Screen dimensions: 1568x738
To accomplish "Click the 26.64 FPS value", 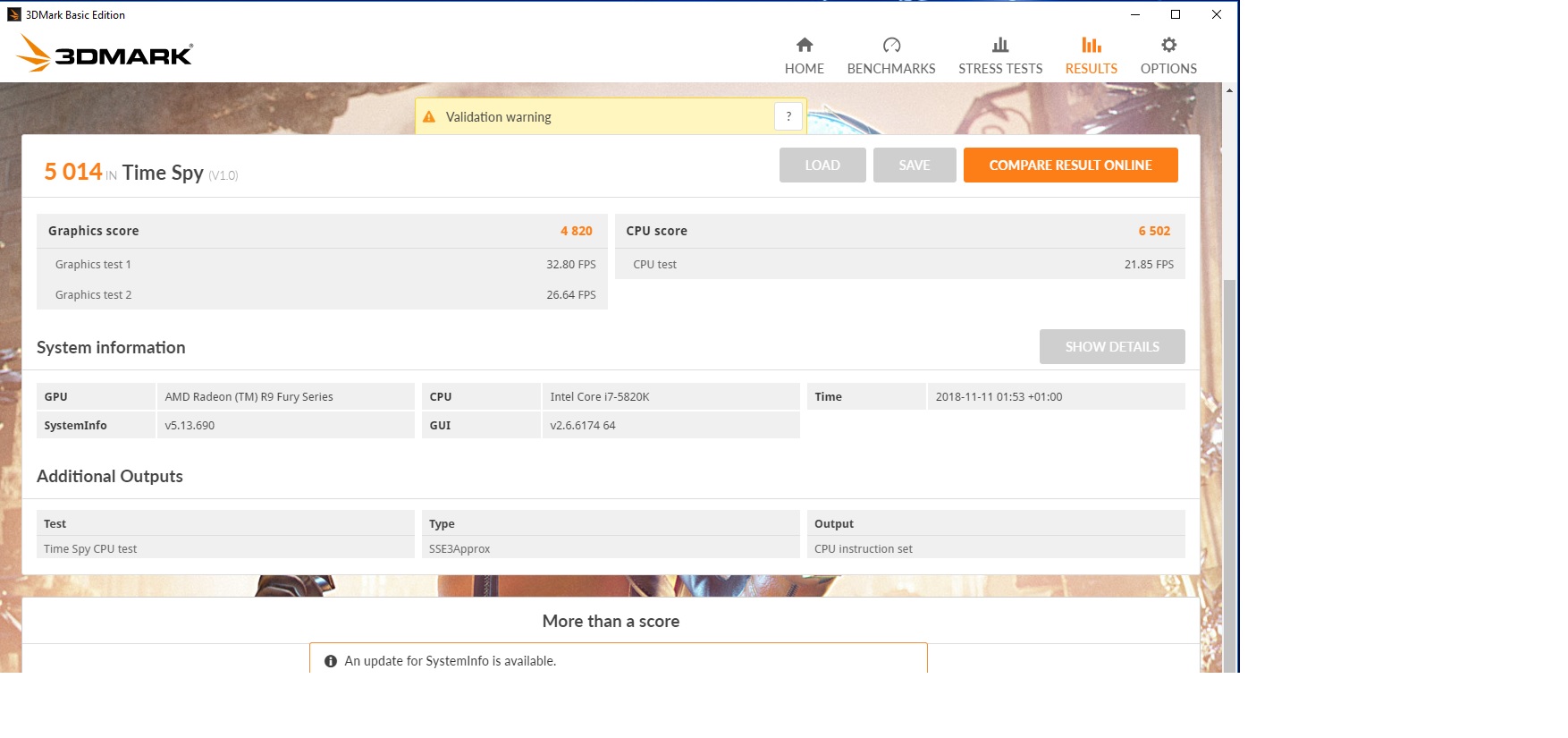I will pyautogui.click(x=571, y=295).
